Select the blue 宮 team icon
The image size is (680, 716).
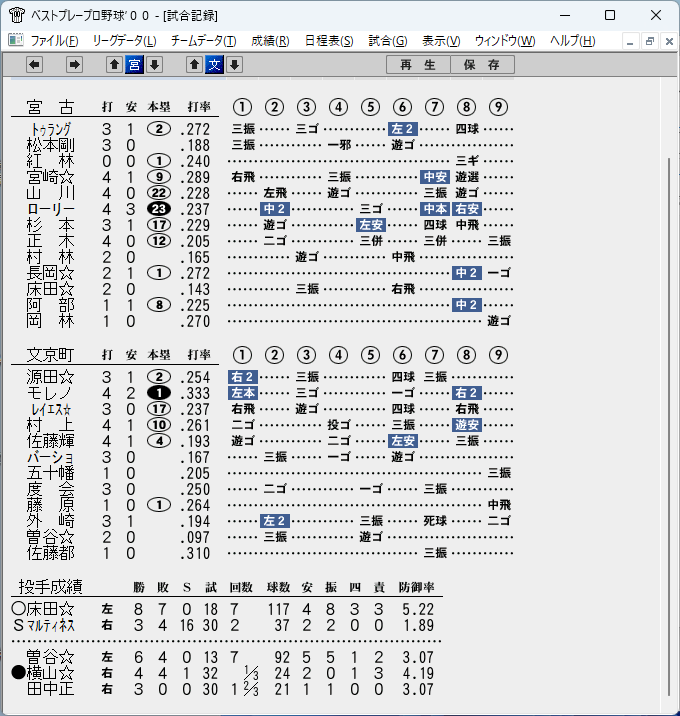tap(134, 65)
